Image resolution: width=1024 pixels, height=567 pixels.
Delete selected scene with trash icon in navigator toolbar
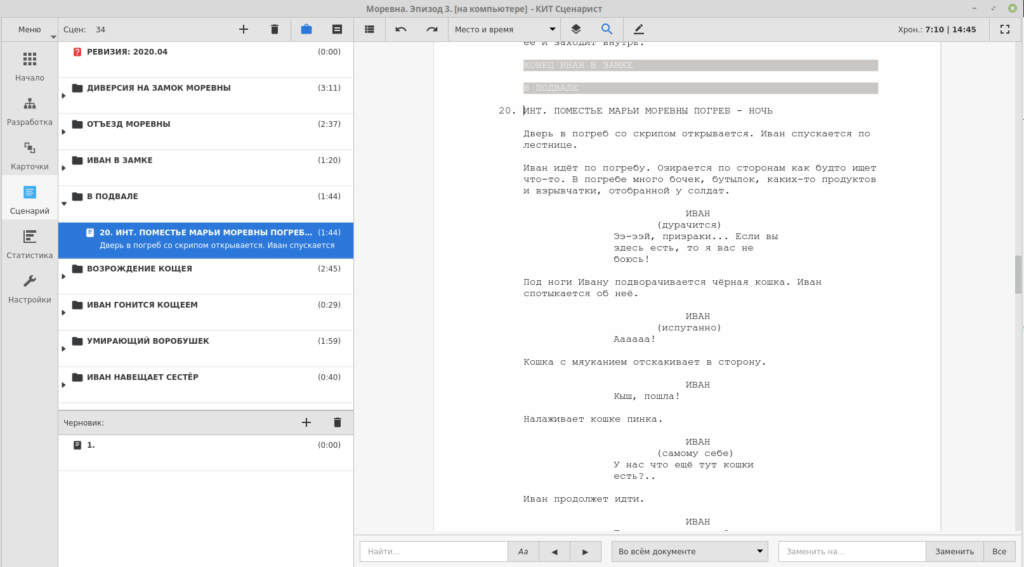[274, 29]
